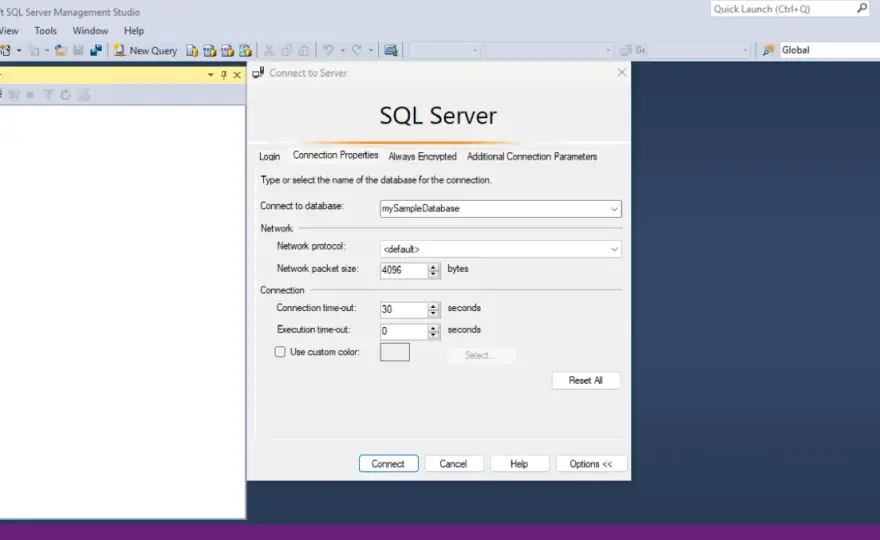Open the Help menu

click(x=134, y=31)
